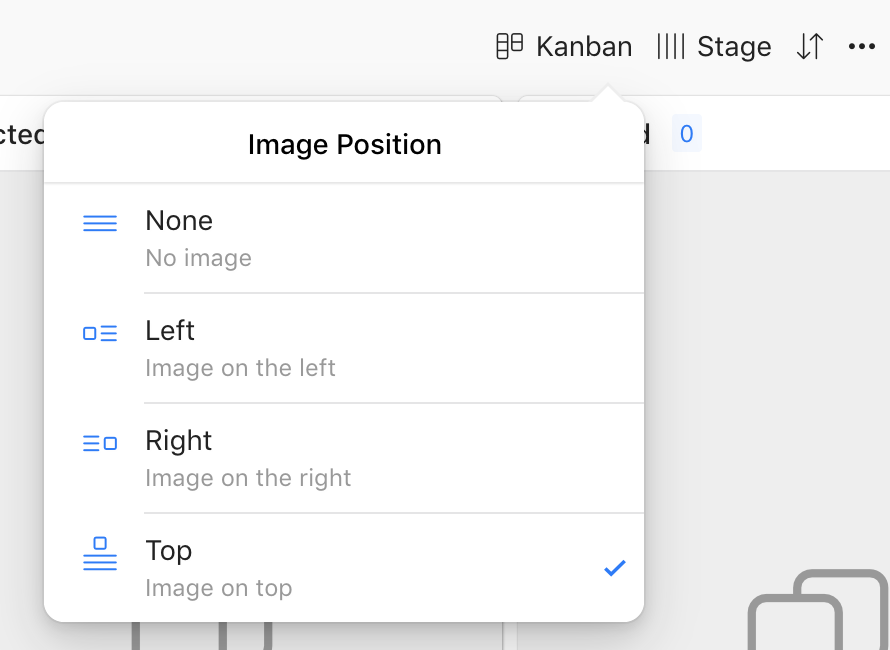Choose the 'Image on the left' entry
890x650 pixels.
(x=240, y=368)
